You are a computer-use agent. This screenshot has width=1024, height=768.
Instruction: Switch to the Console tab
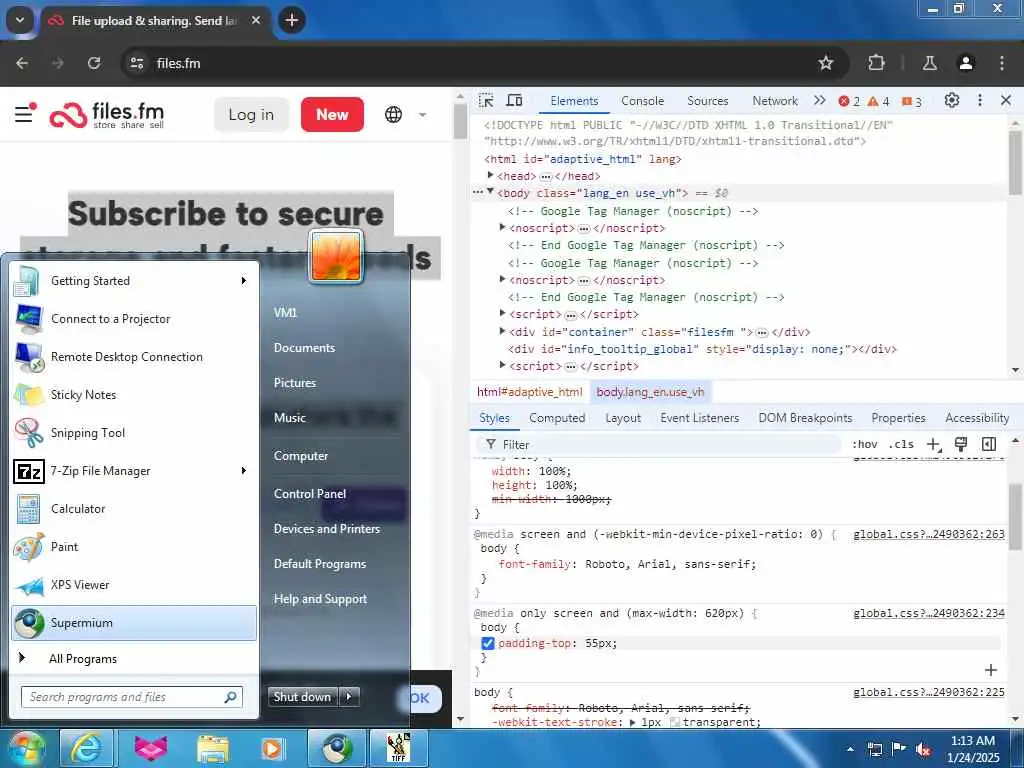(x=643, y=101)
